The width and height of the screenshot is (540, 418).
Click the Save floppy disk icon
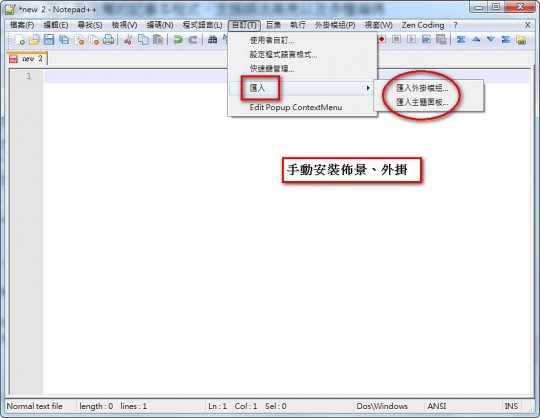coord(49,40)
